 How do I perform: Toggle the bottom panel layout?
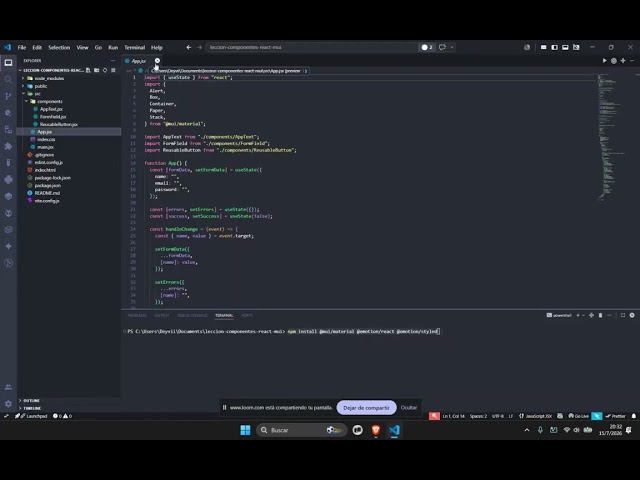(x=565, y=47)
